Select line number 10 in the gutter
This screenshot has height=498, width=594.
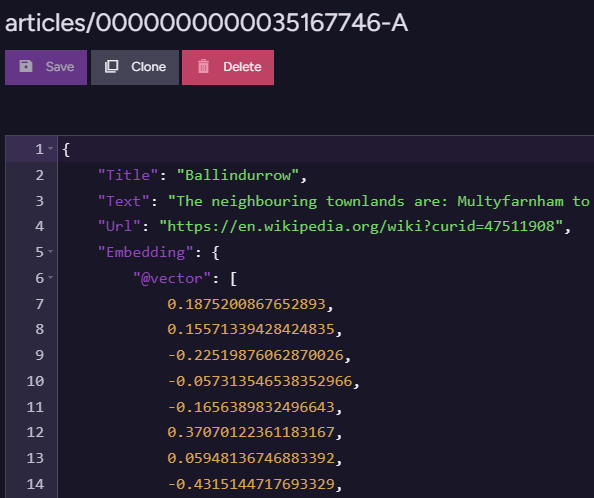pyautogui.click(x=35, y=381)
